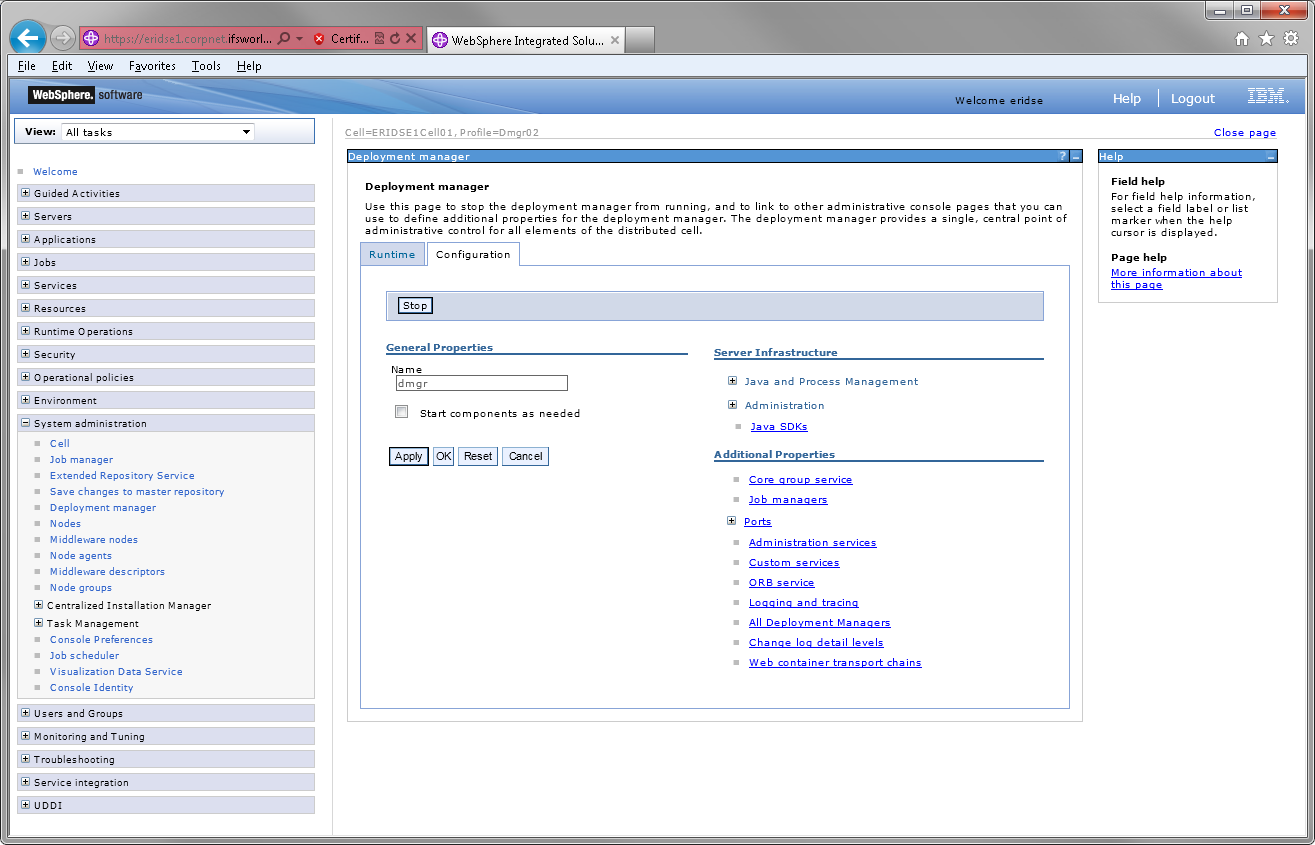The height and width of the screenshot is (845, 1315).
Task: Expand the Servers navigation section
Action: tap(25, 216)
